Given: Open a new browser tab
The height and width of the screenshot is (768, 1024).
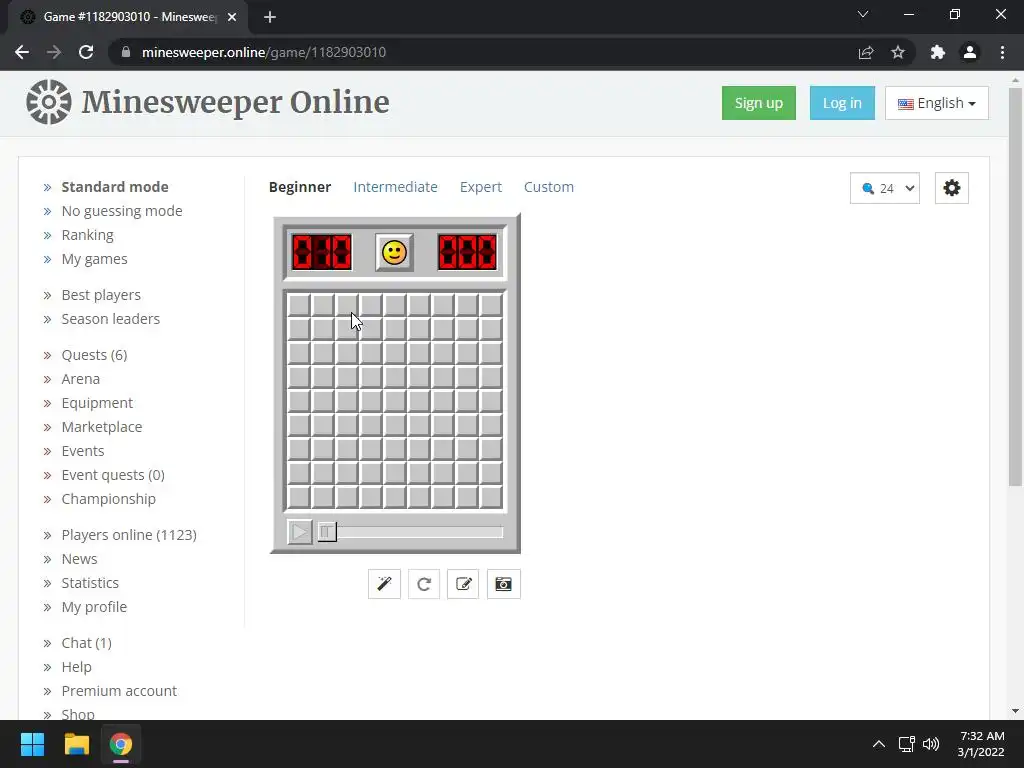Looking at the screenshot, I should click(x=270, y=17).
